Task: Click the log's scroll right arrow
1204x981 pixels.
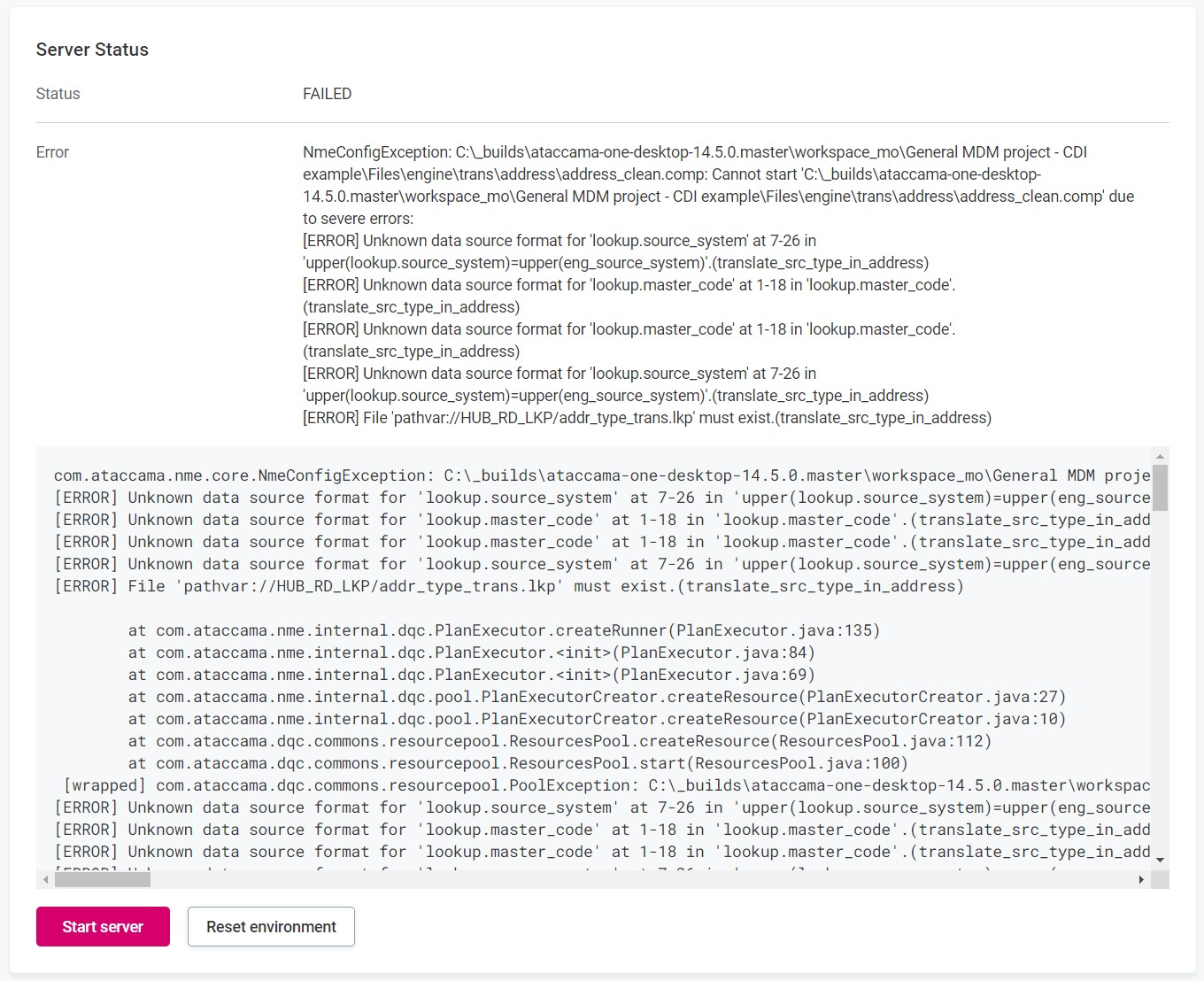Action: (x=1142, y=879)
